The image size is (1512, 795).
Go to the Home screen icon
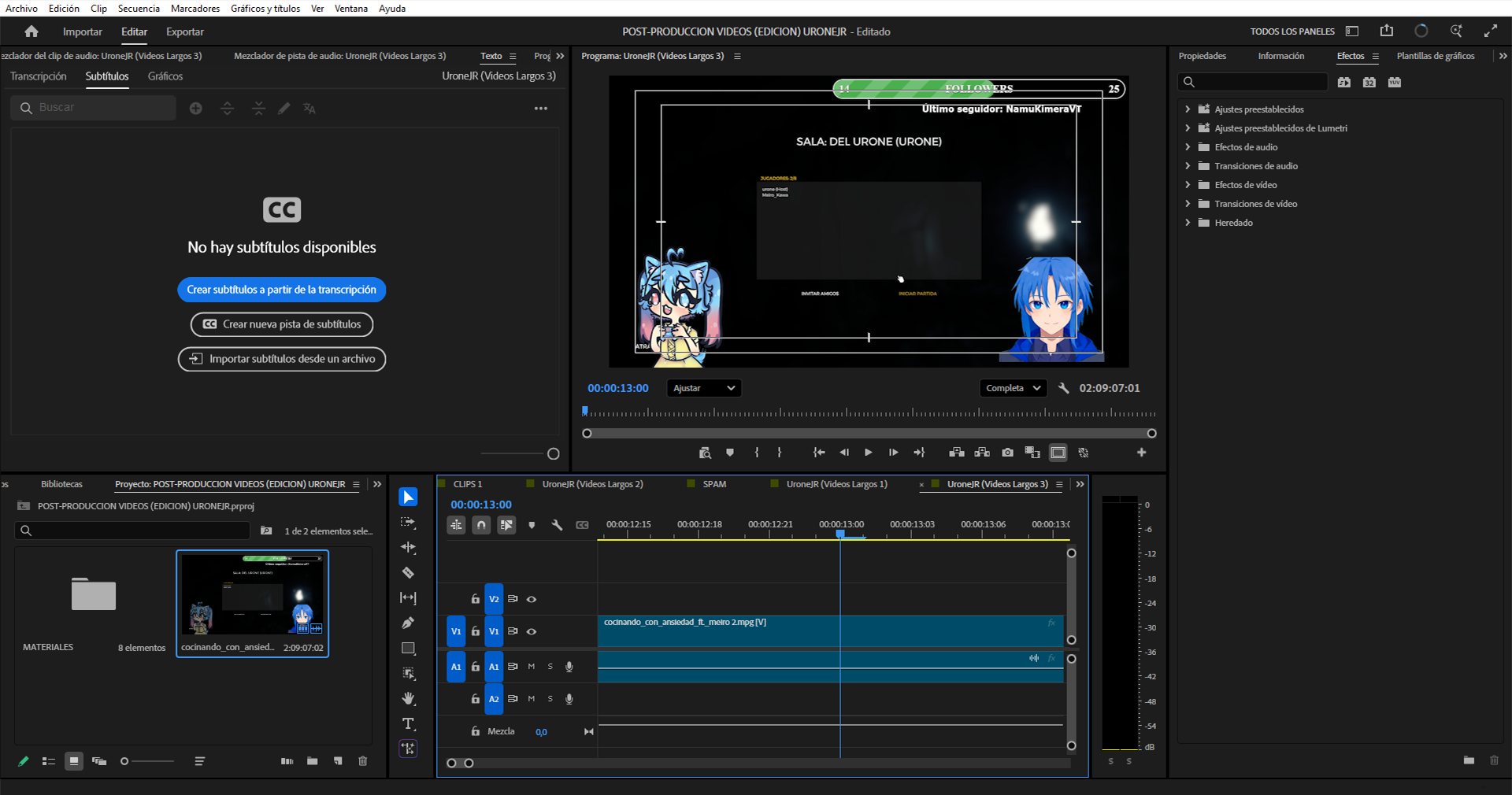point(31,31)
